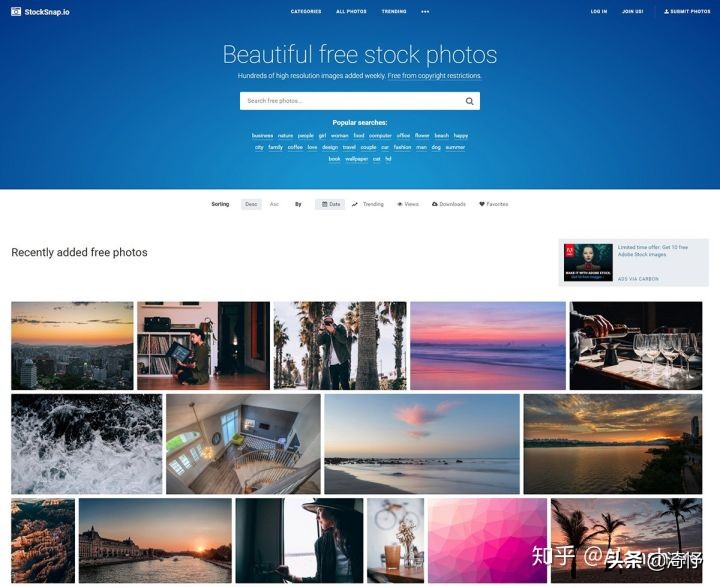Select Desc sorting order

[x=251, y=204]
